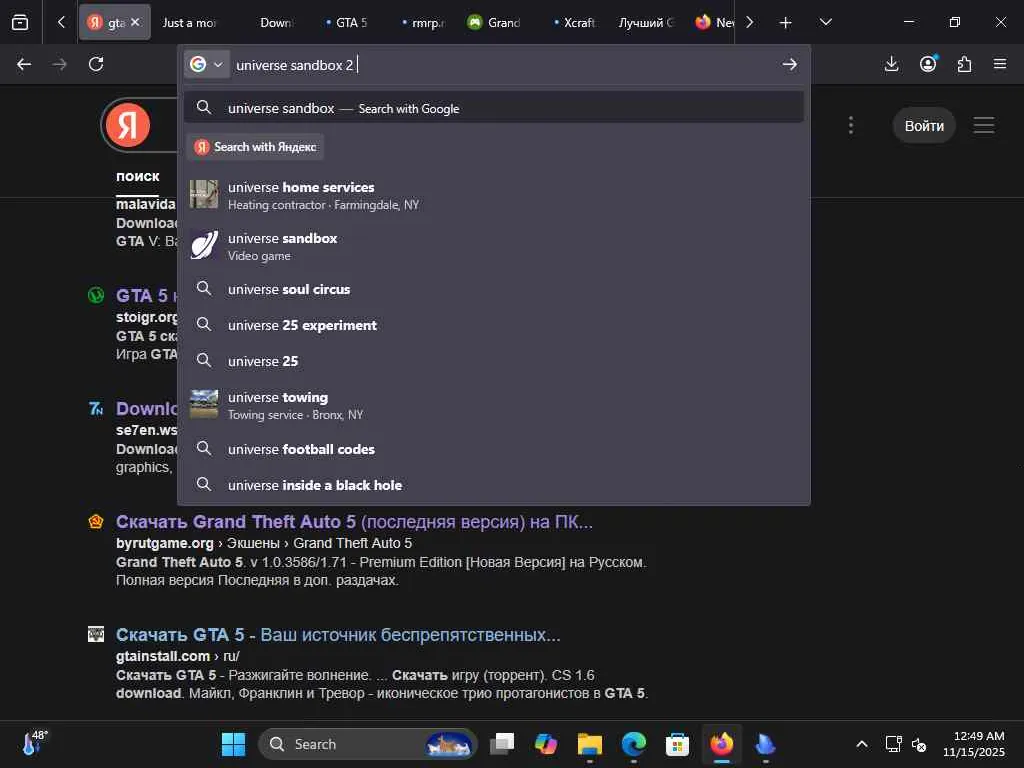This screenshot has width=1024, height=768.
Task: Switch to the 'Just a mo' tab
Action: click(x=189, y=23)
